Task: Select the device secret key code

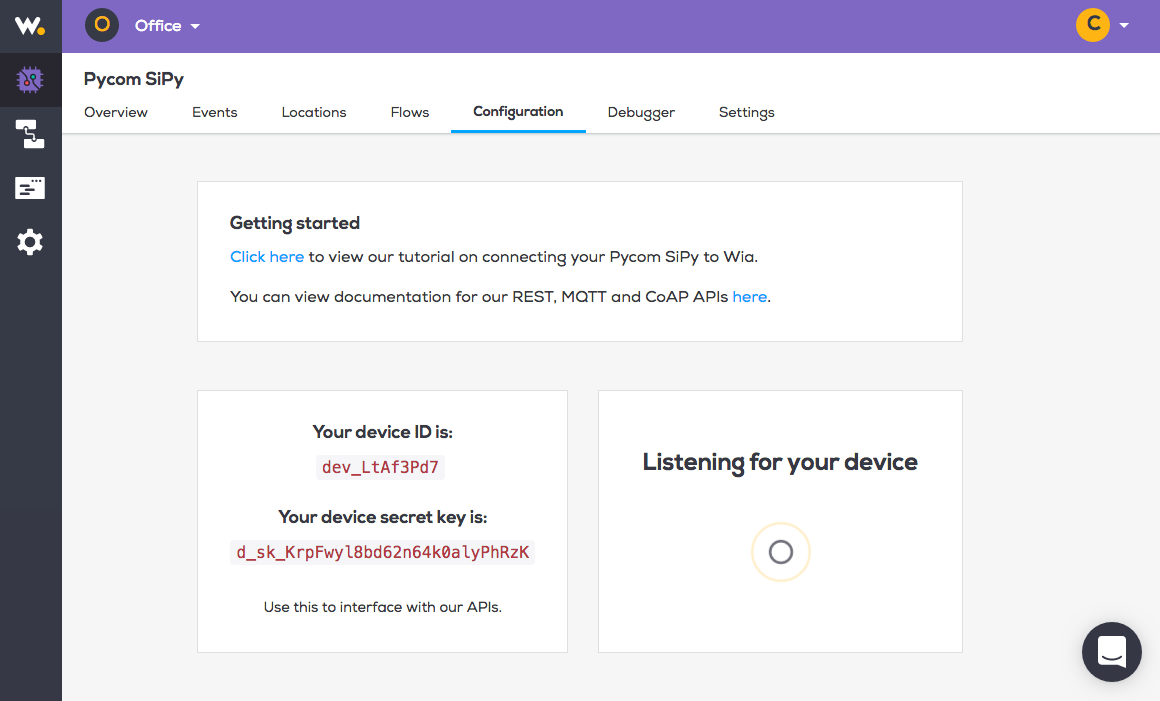Action: 382,552
